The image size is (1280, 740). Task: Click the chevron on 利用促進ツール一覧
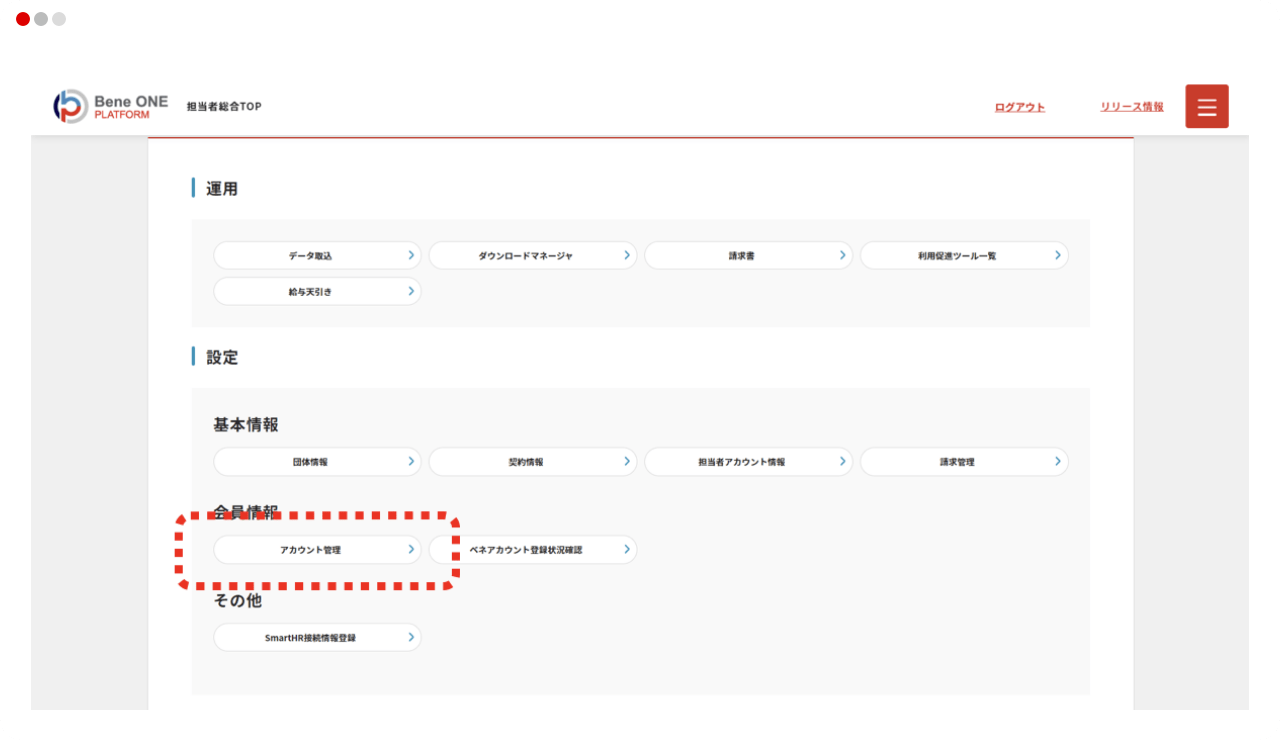click(1058, 256)
